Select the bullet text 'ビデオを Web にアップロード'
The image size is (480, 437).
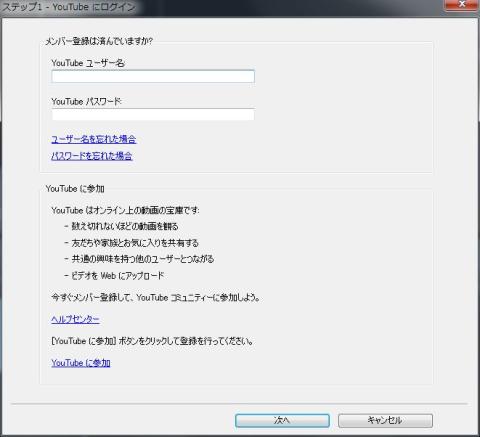point(118,276)
